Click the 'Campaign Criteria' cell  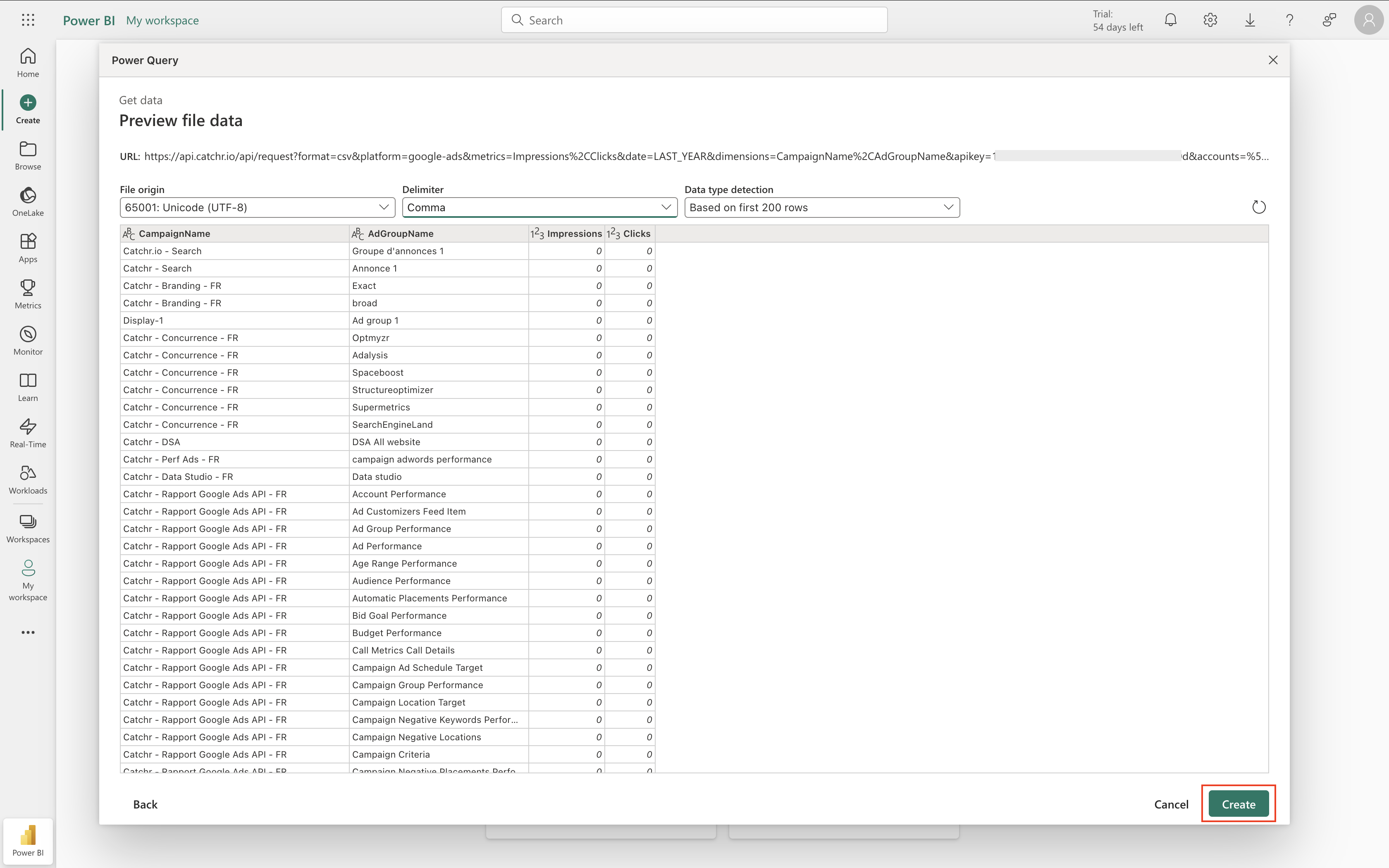(439, 754)
